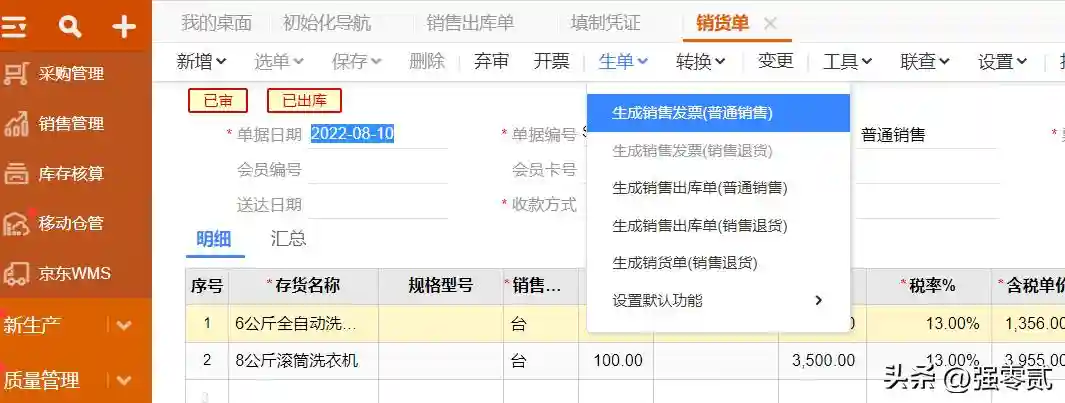The image size is (1065, 403).
Task: Open 移动仓管 warehouse icon
Action: [17, 223]
